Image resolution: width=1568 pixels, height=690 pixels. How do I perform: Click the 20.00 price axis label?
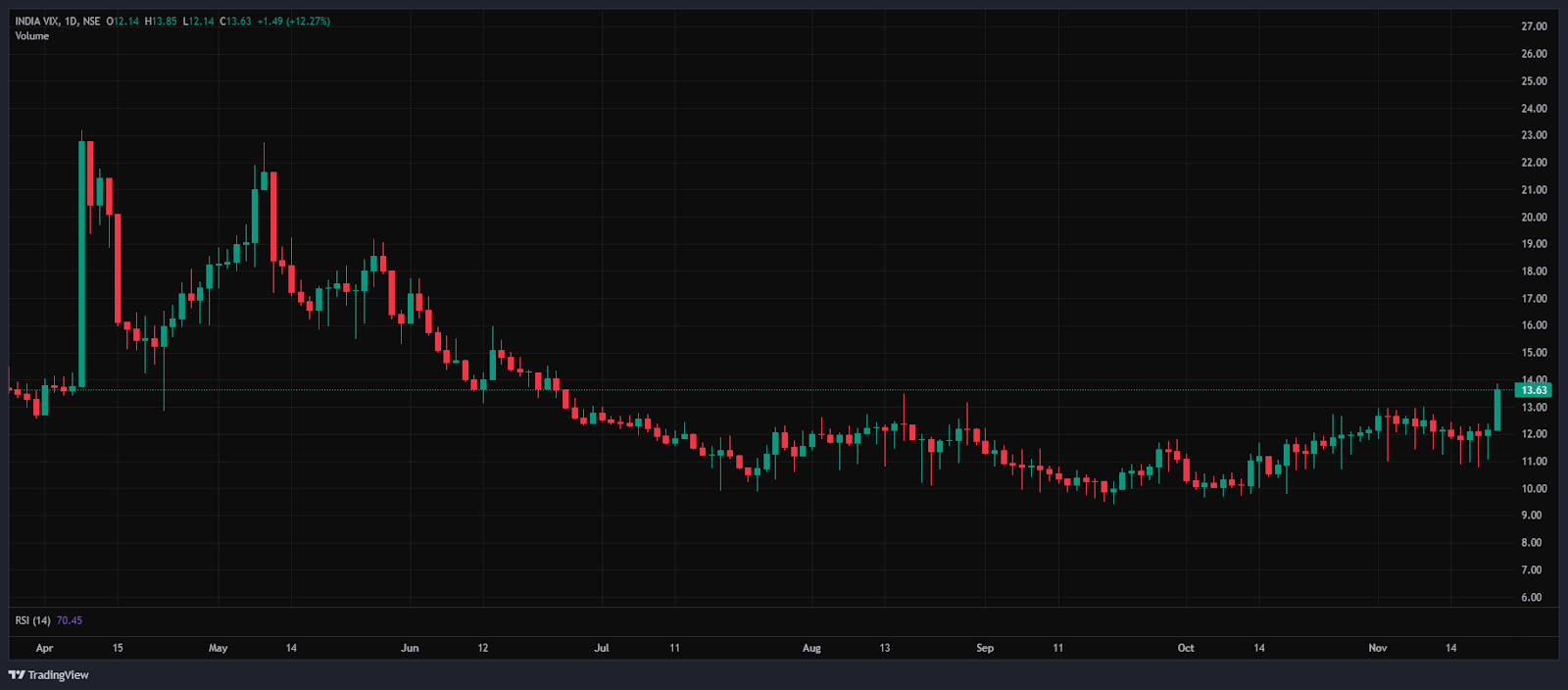(x=1534, y=218)
